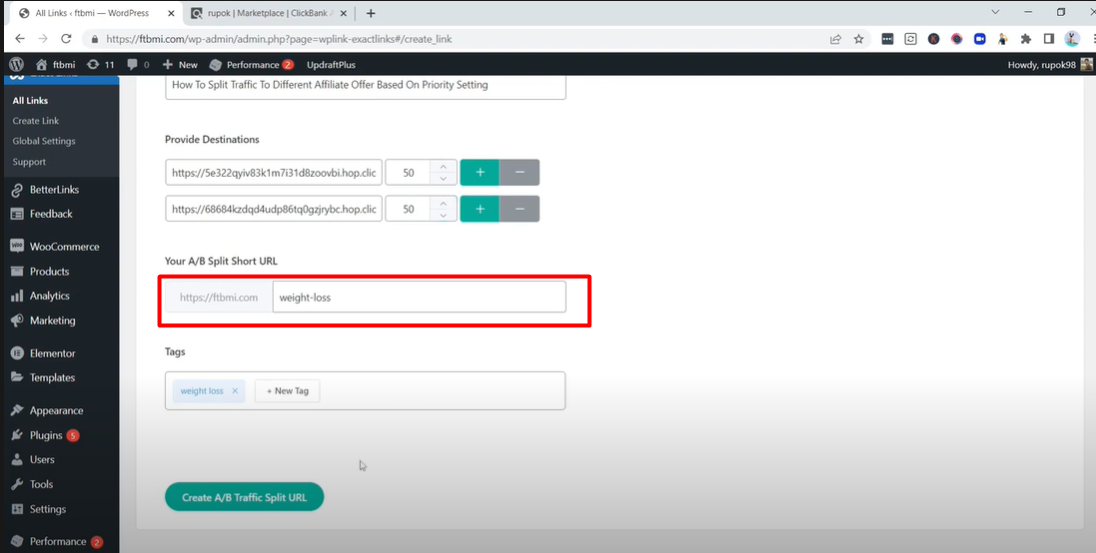The image size is (1096, 553).
Task: Open the tab search dropdown arrow
Action: click(x=995, y=13)
